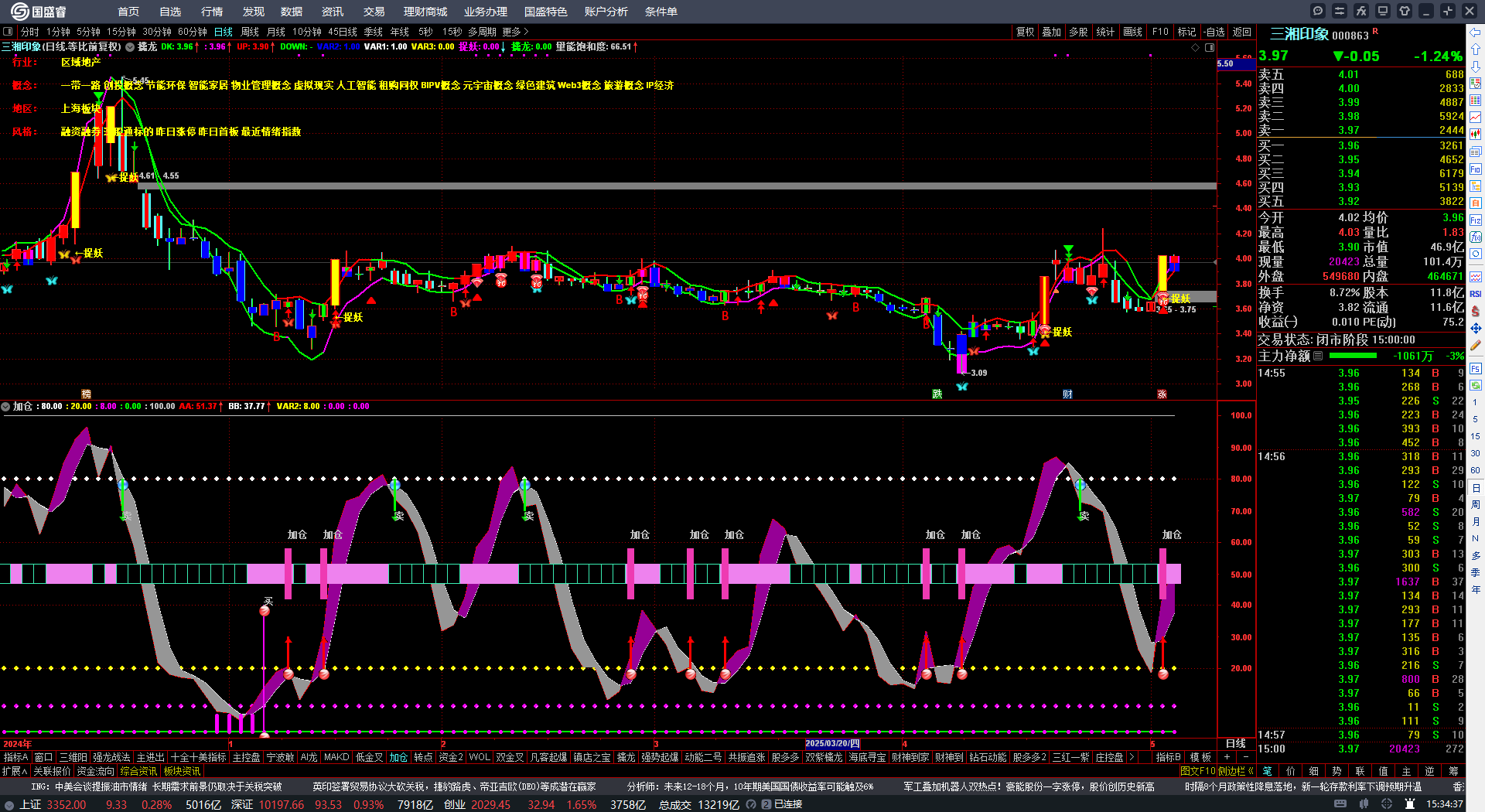Toggle index bar circle left of 上证
Screen dimensions: 1485x812
[x=9, y=804]
